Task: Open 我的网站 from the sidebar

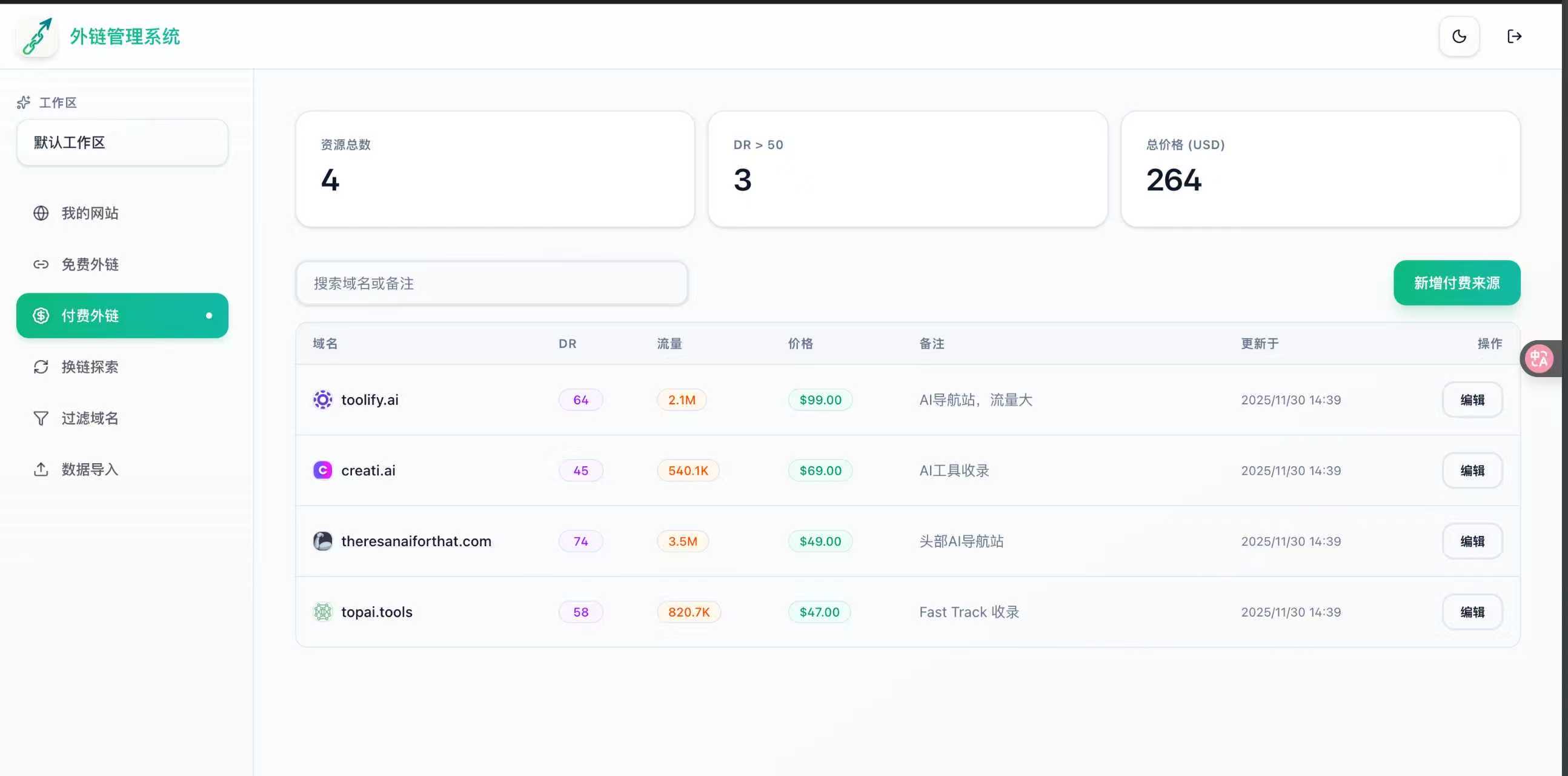Action: coord(90,213)
